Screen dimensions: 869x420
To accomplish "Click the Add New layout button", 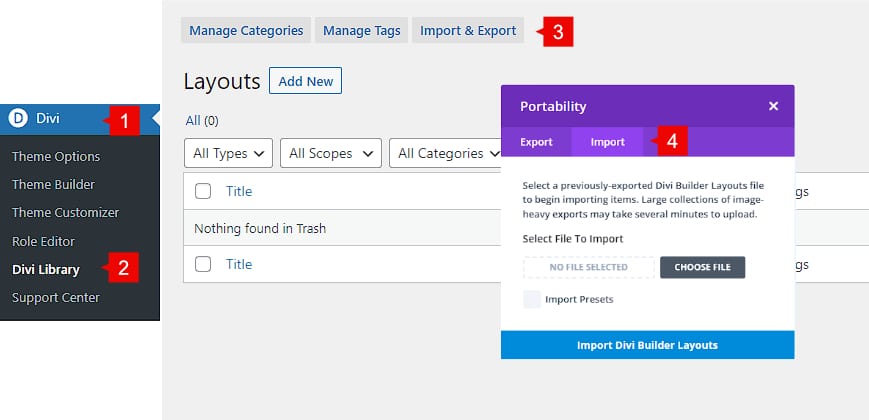I will 306,81.
